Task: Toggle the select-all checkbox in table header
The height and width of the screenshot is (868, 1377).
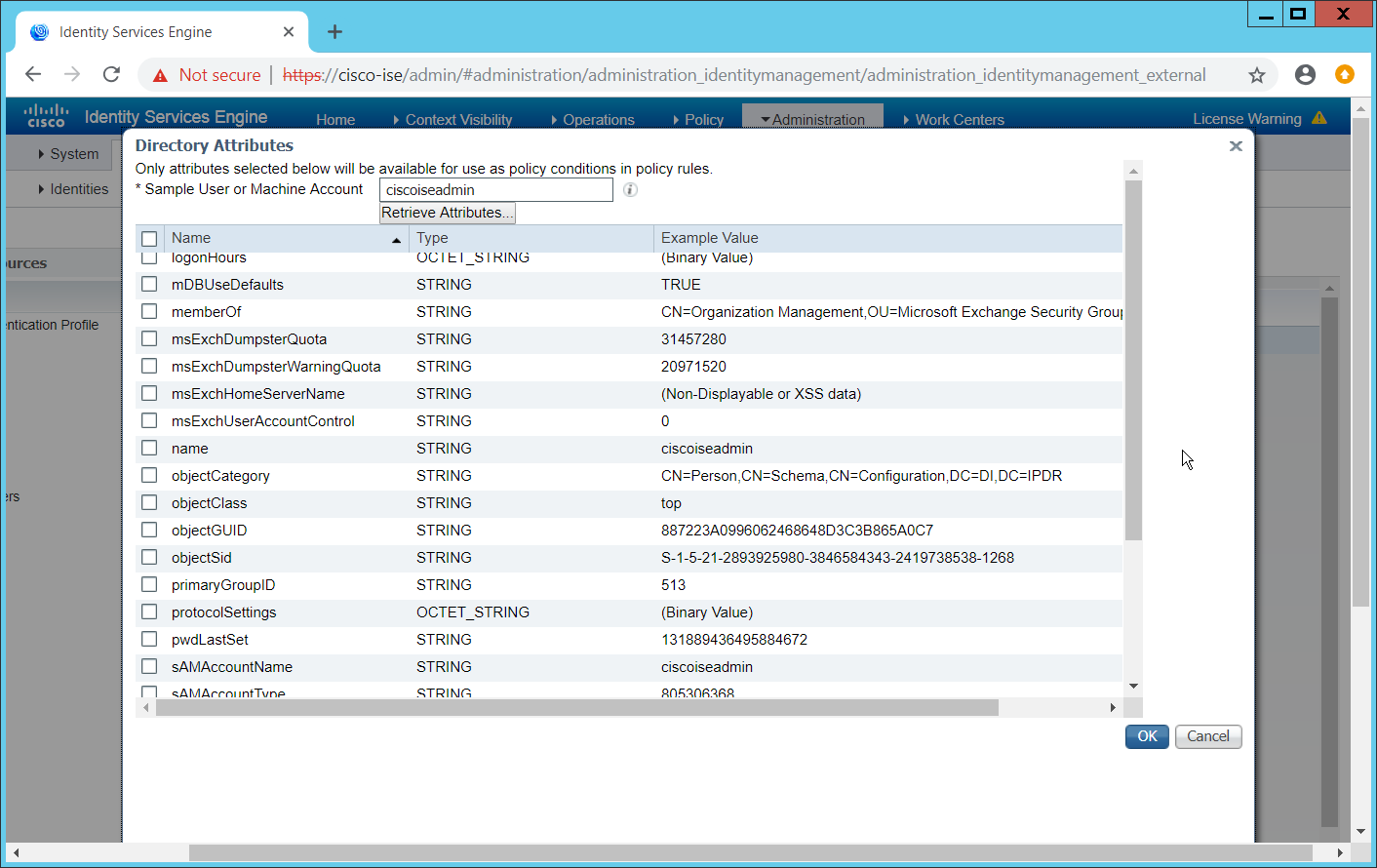Action: 149,239
